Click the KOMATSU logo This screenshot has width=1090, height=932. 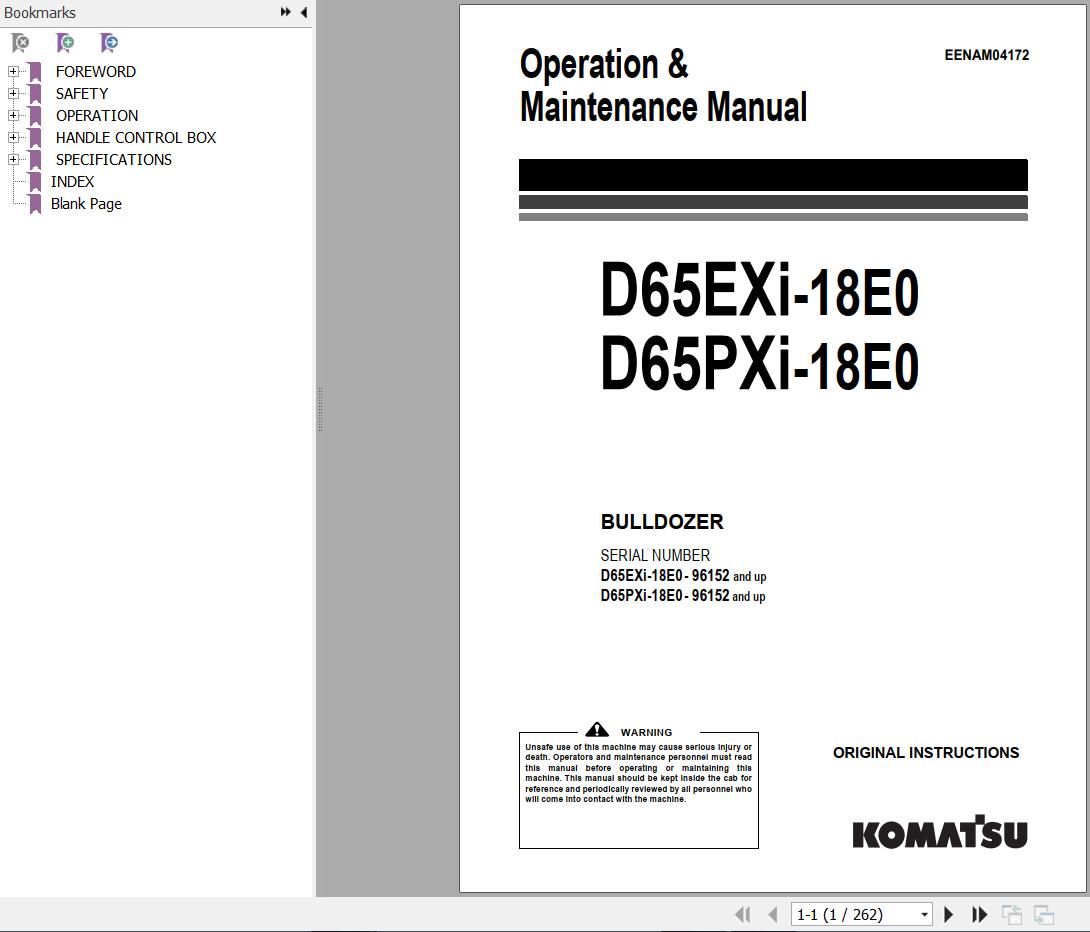[x=940, y=832]
